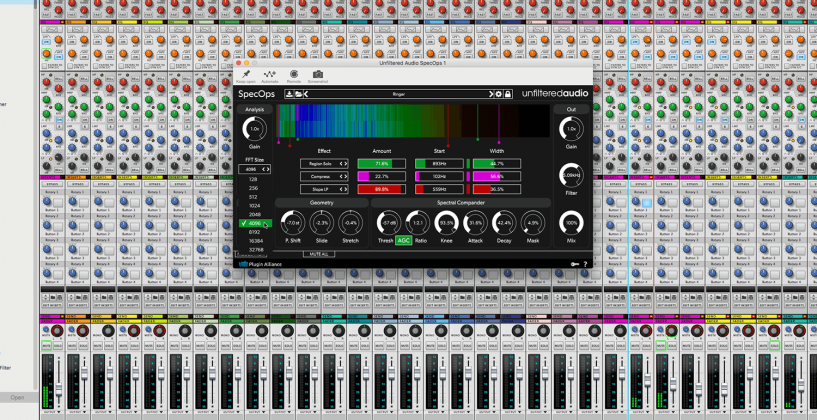Image resolution: width=817 pixels, height=420 pixels.
Task: Click the Keep open pin icon
Action: (246, 74)
